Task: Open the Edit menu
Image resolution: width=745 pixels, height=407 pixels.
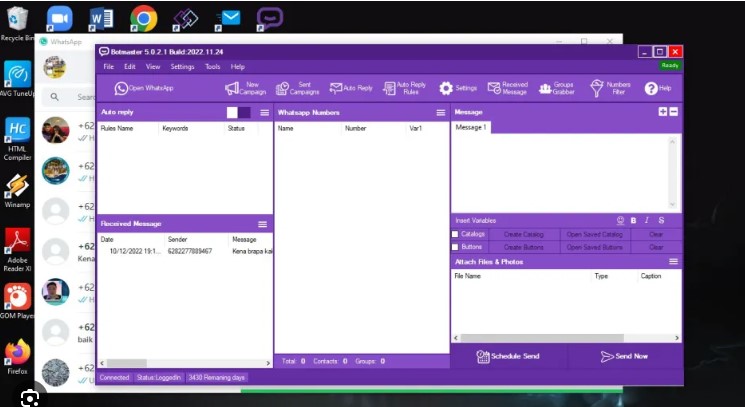Action: [130, 67]
